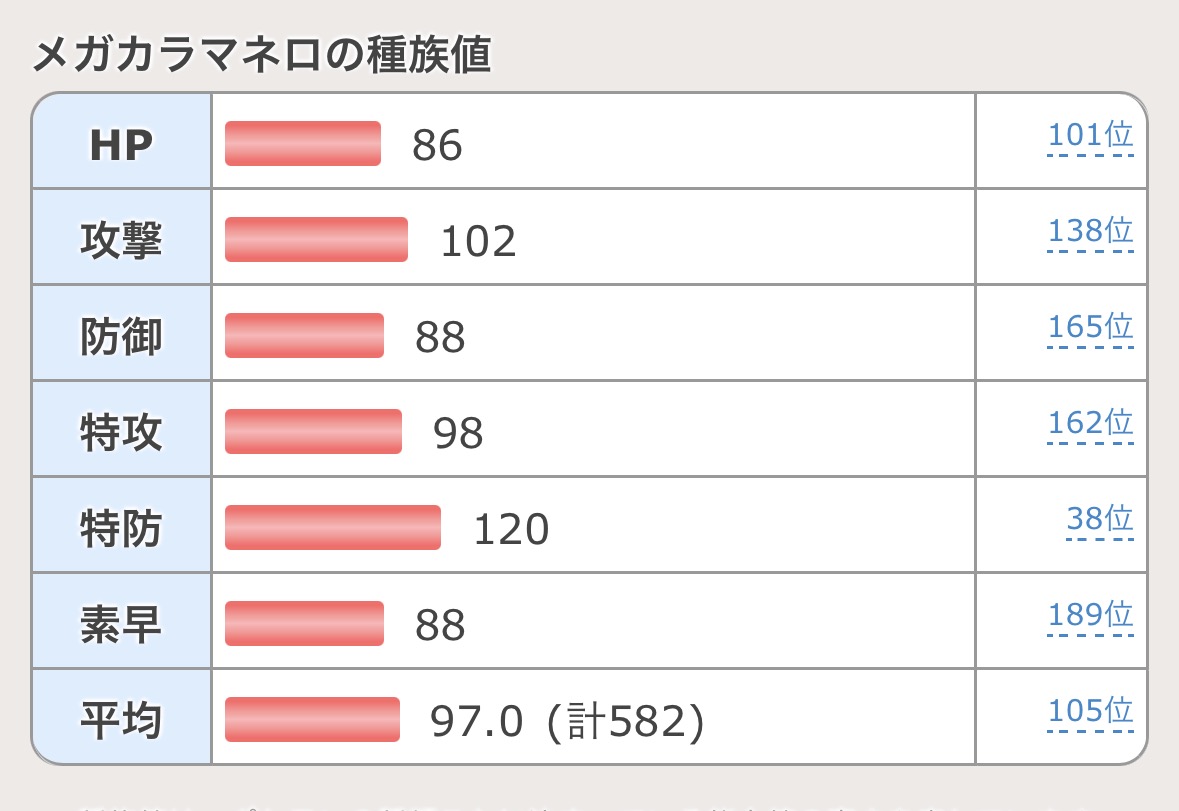
Task: Select the 素早 row header
Action: [121, 625]
